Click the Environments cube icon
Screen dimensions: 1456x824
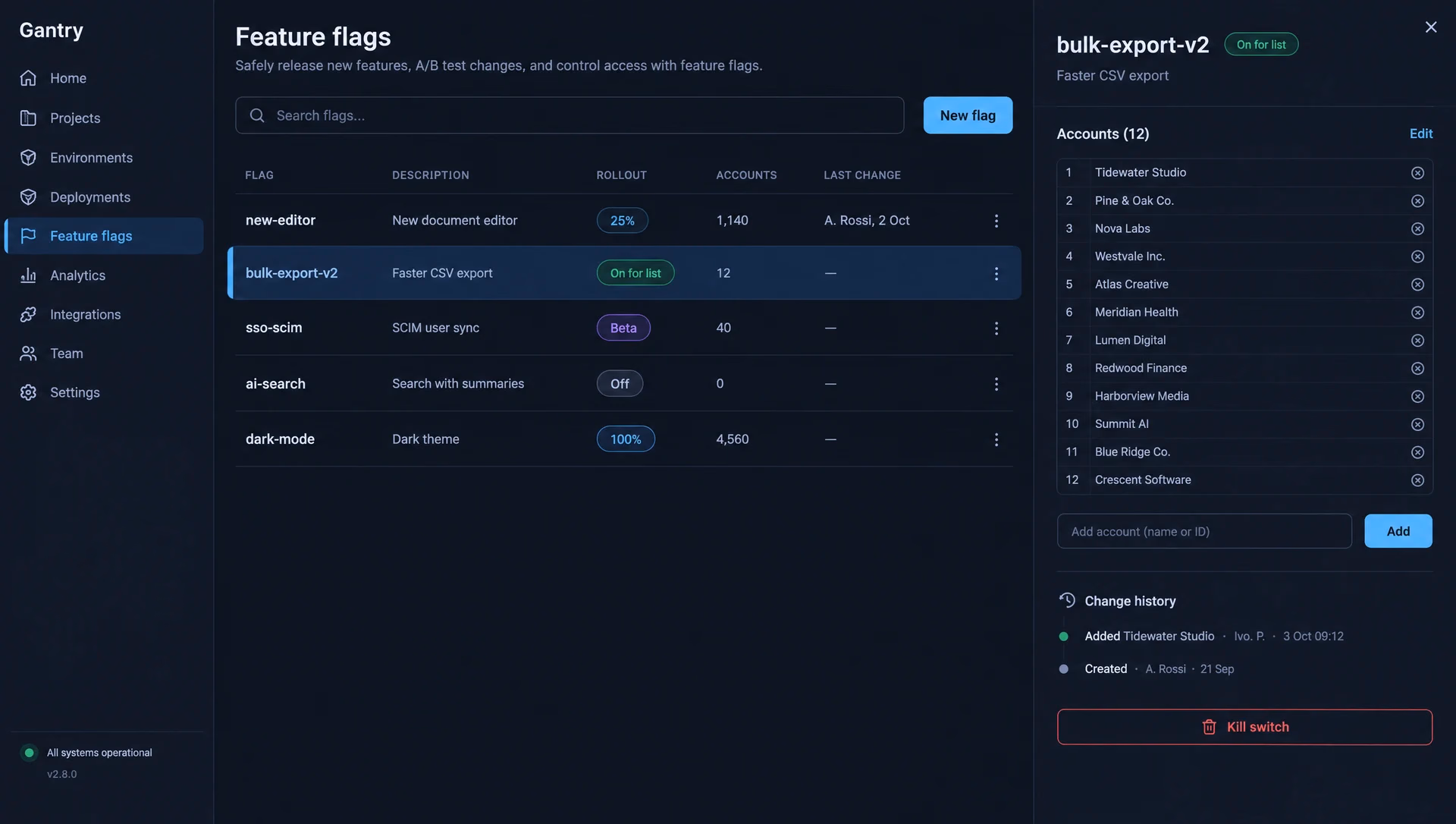click(28, 157)
